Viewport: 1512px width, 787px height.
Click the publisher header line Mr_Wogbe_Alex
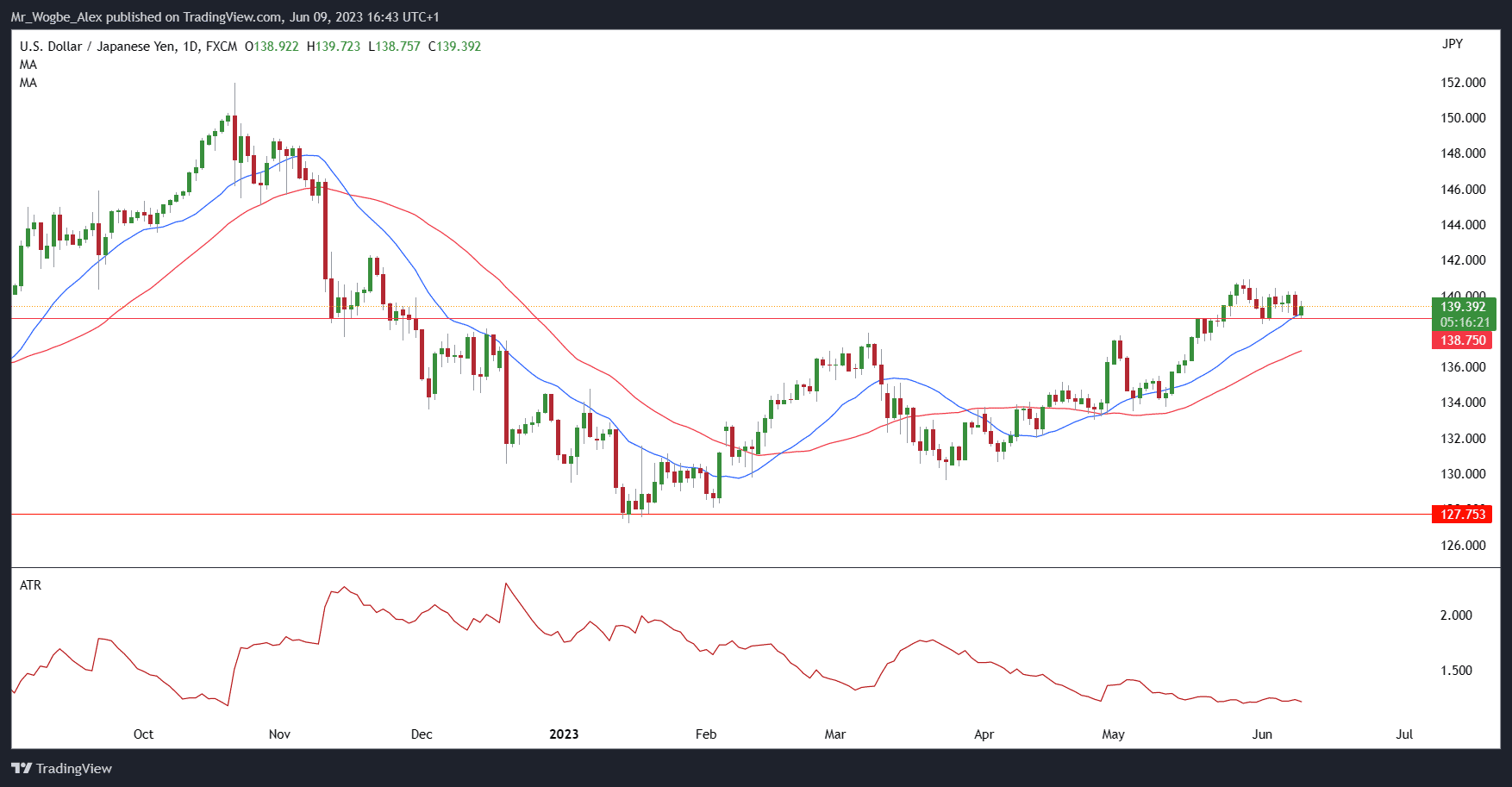(x=225, y=16)
